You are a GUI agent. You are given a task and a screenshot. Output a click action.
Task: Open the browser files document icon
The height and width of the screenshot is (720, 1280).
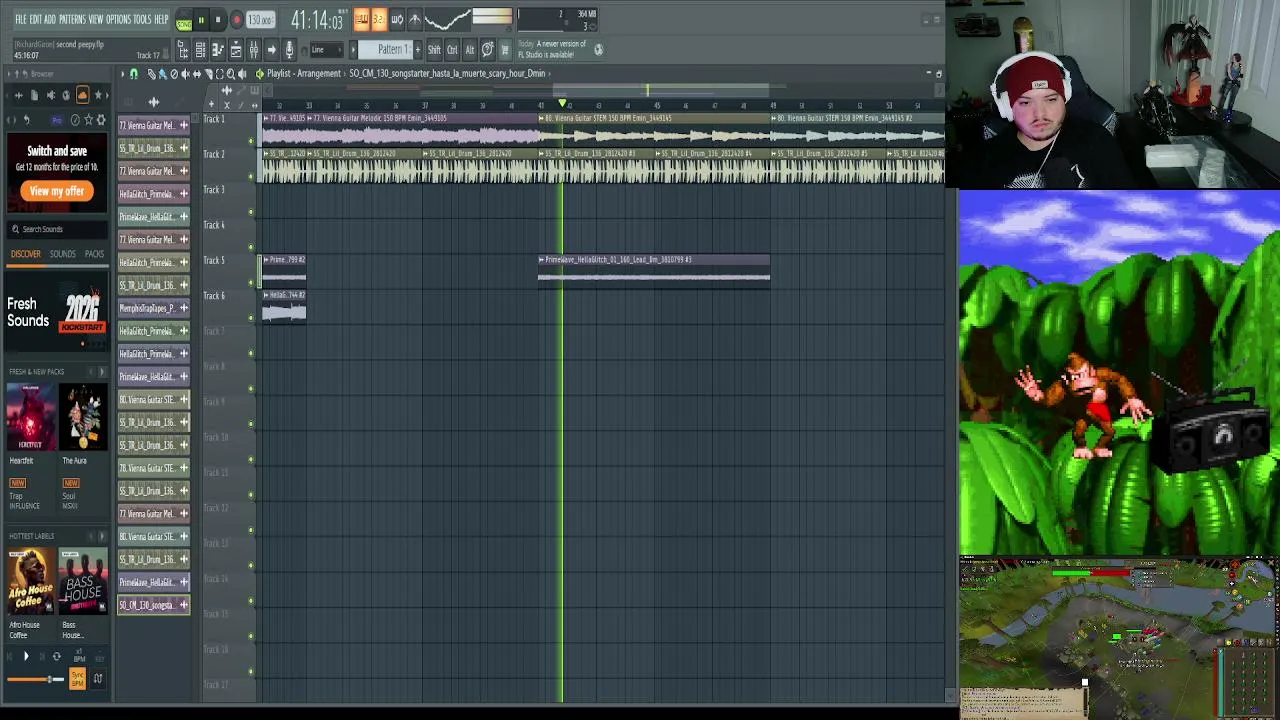click(x=34, y=95)
